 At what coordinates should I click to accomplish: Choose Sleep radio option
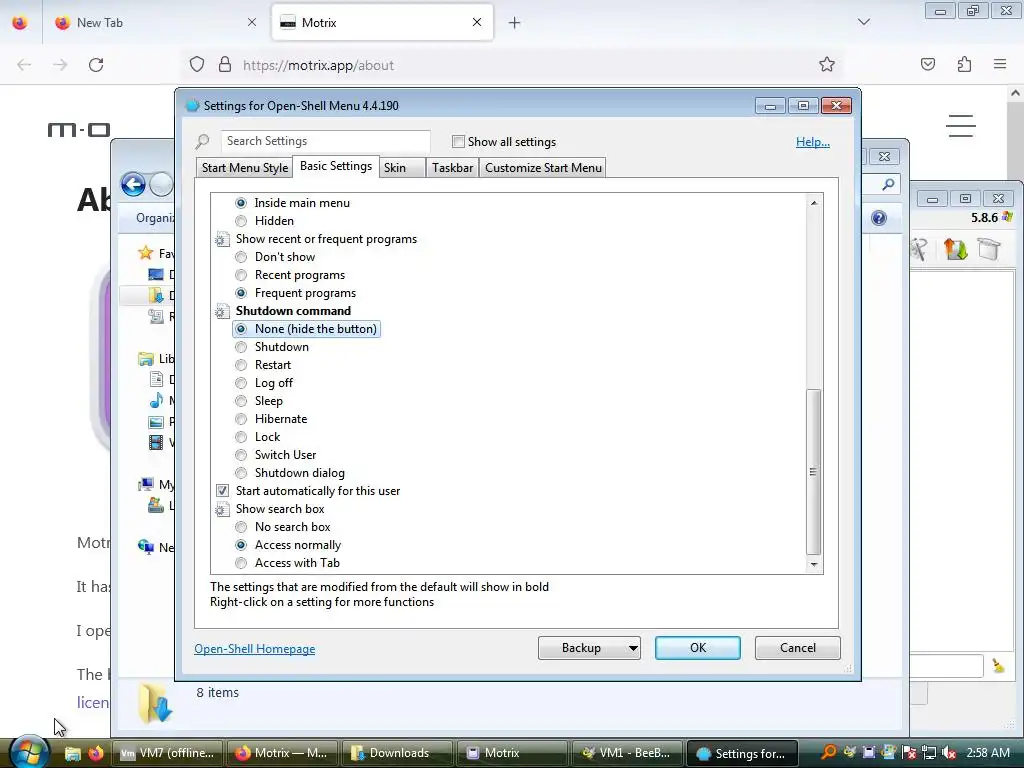click(x=241, y=401)
